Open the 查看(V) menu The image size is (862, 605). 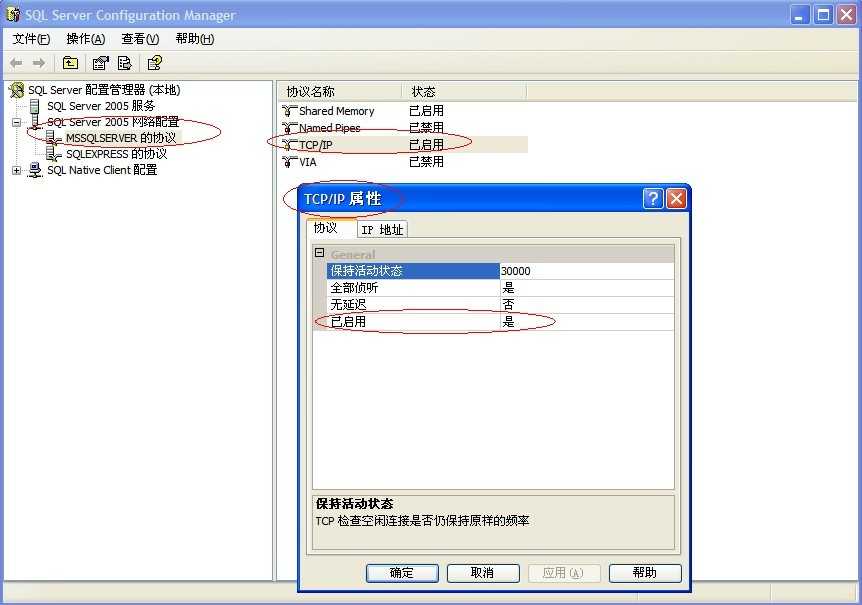point(140,39)
